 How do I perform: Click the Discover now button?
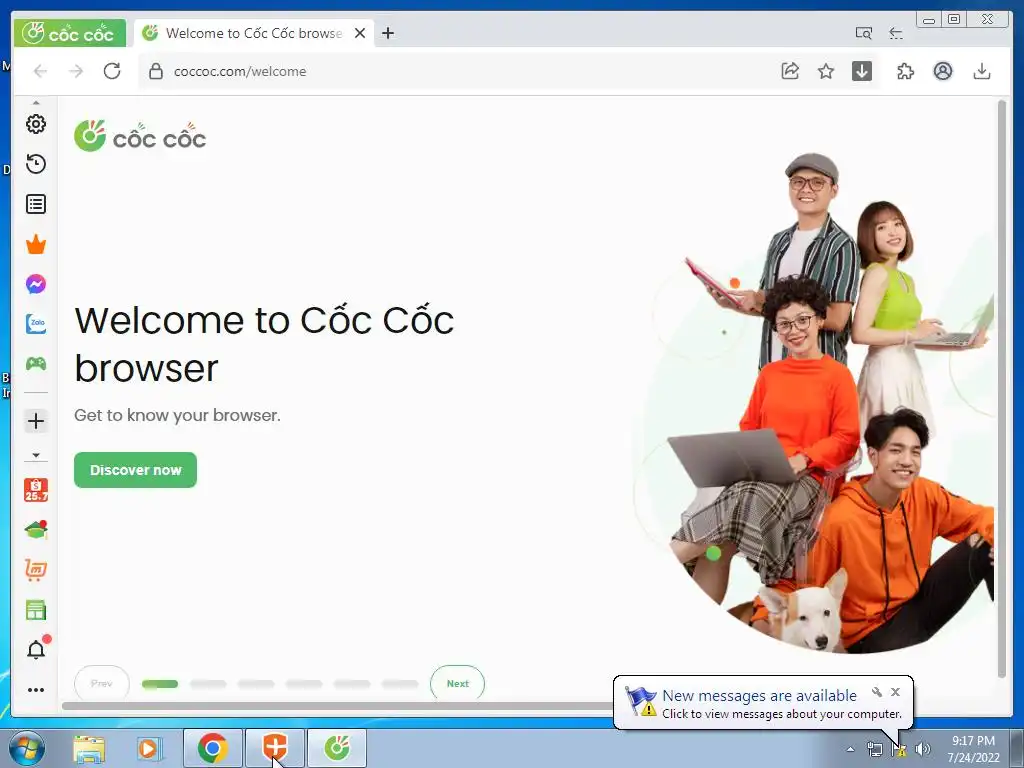135,470
